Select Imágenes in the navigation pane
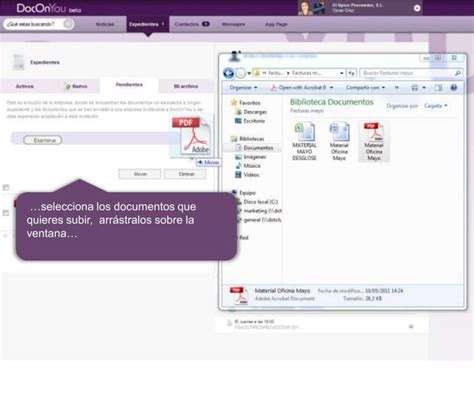Image resolution: width=474 pixels, height=395 pixels. pos(251,157)
